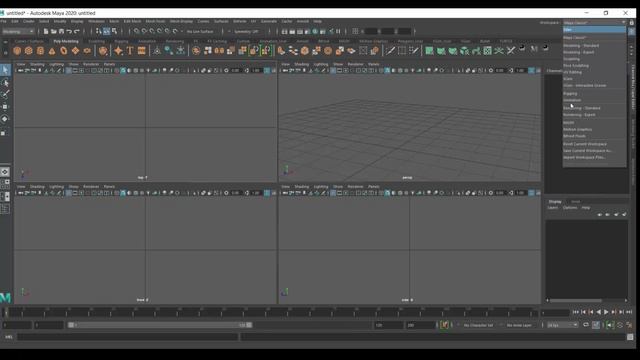Click the Open Scene folder icon

point(53,31)
